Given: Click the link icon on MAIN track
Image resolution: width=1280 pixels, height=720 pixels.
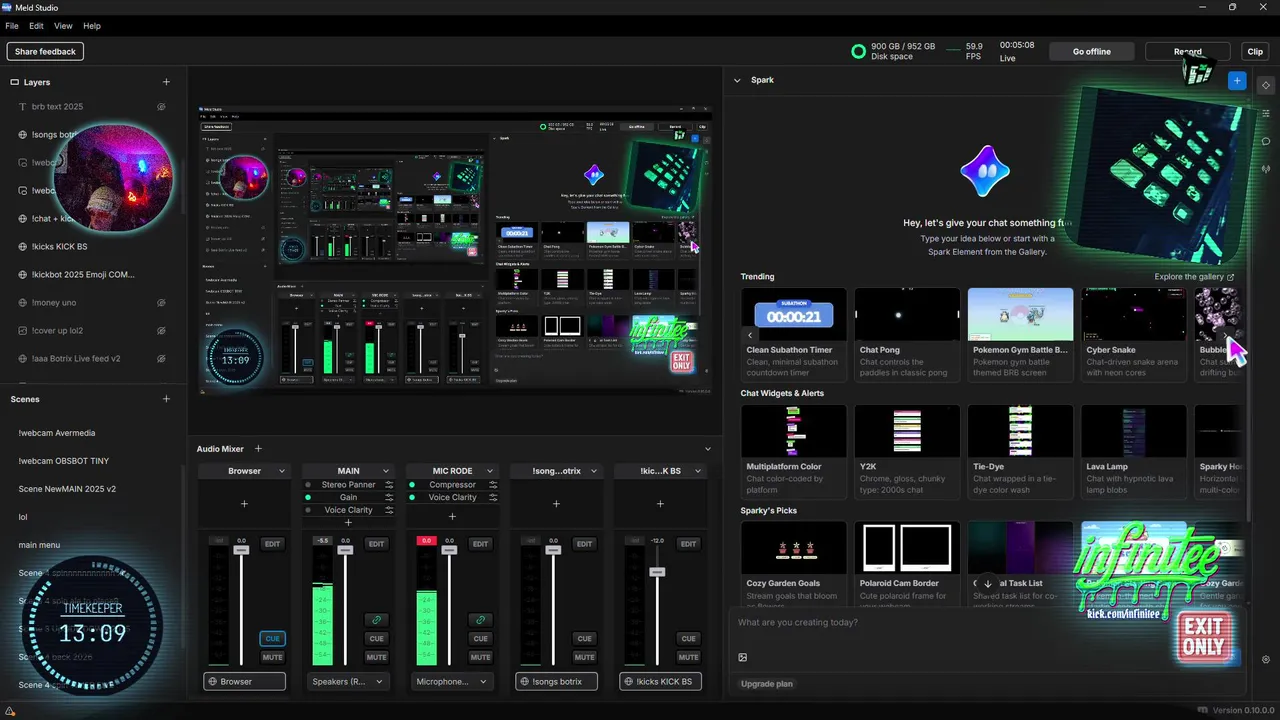Looking at the screenshot, I should tap(376, 620).
